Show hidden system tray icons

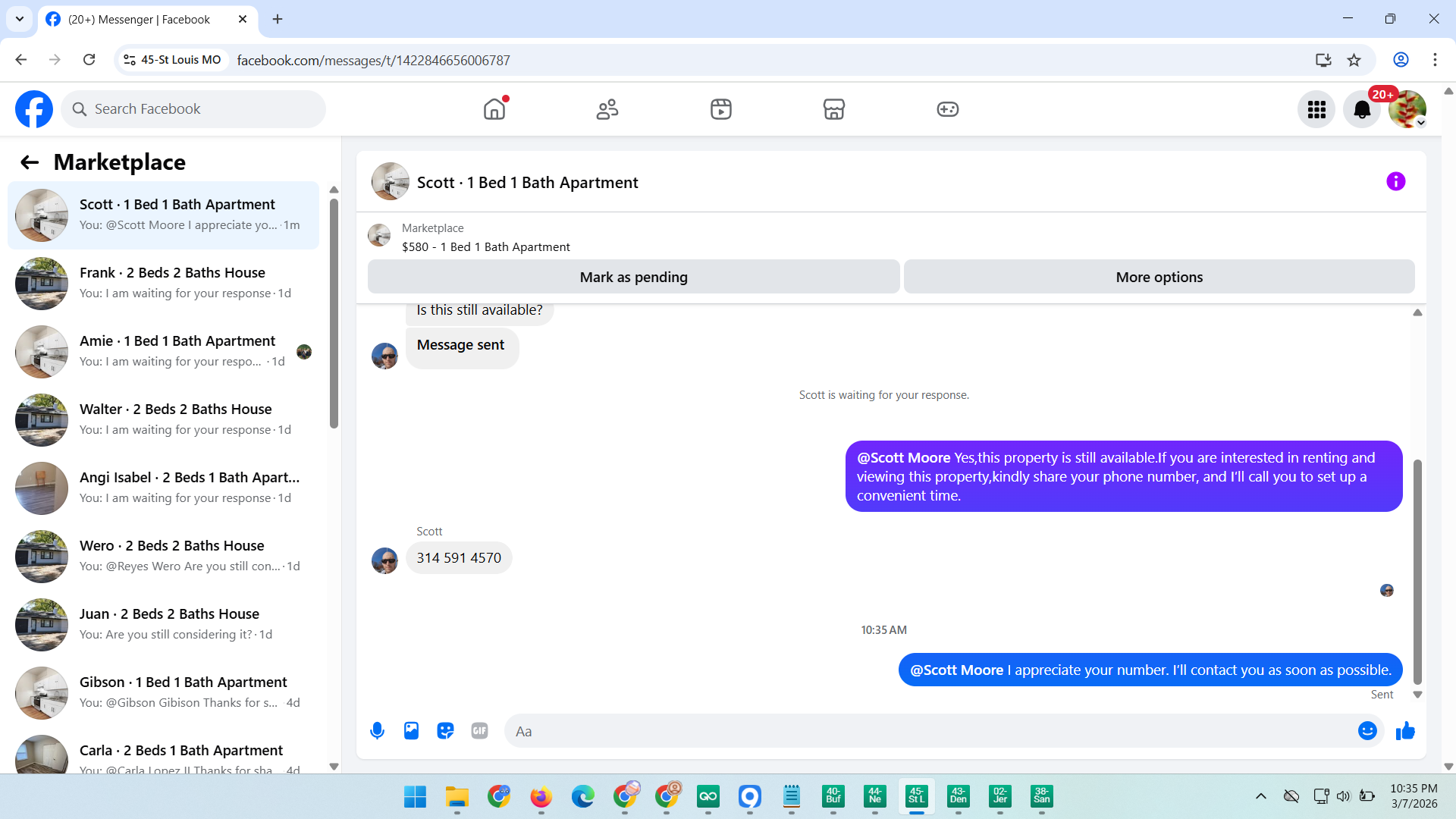pyautogui.click(x=1261, y=796)
